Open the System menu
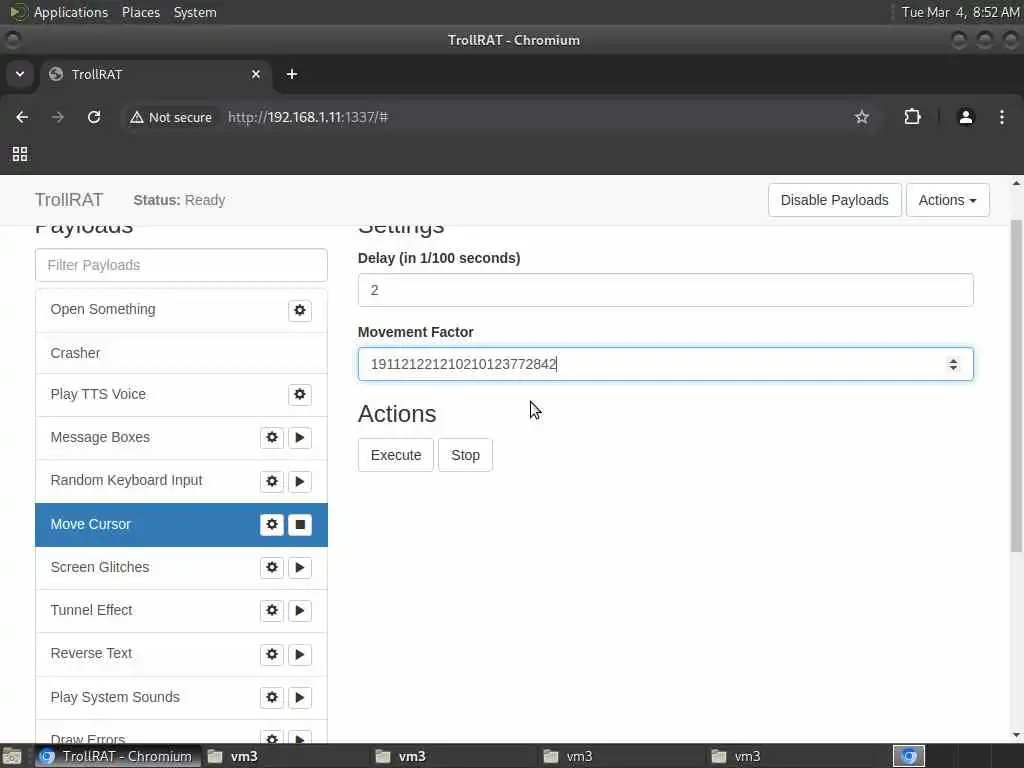The width and height of the screenshot is (1024, 768). 195,12
